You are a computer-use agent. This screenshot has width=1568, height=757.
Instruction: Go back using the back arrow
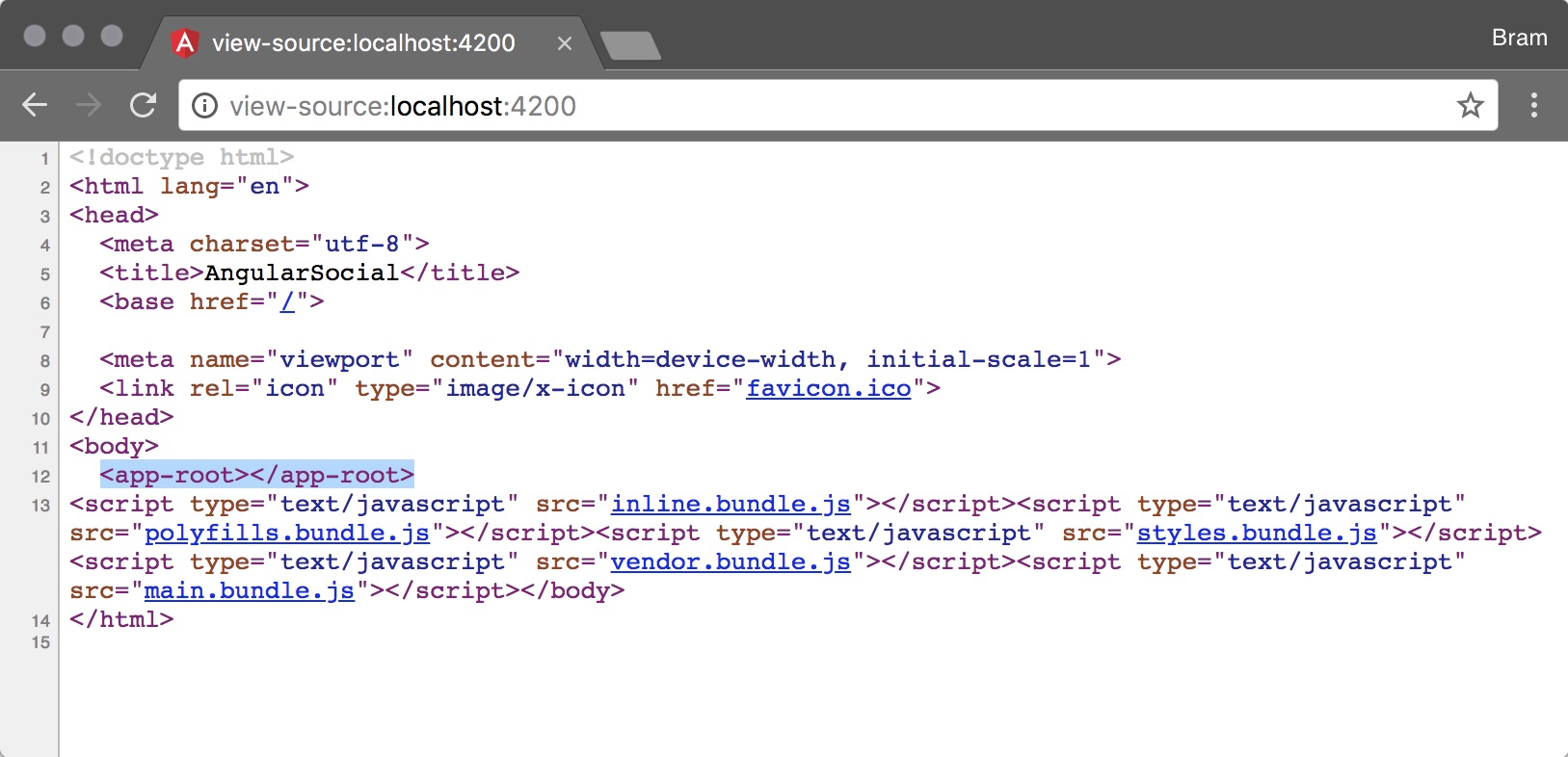pyautogui.click(x=35, y=105)
